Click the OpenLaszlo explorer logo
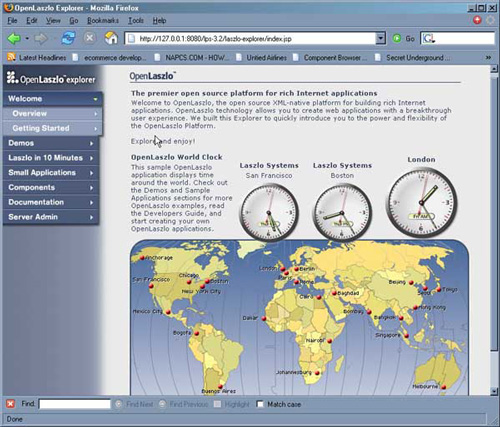The height and width of the screenshot is (427, 500). [x=51, y=78]
